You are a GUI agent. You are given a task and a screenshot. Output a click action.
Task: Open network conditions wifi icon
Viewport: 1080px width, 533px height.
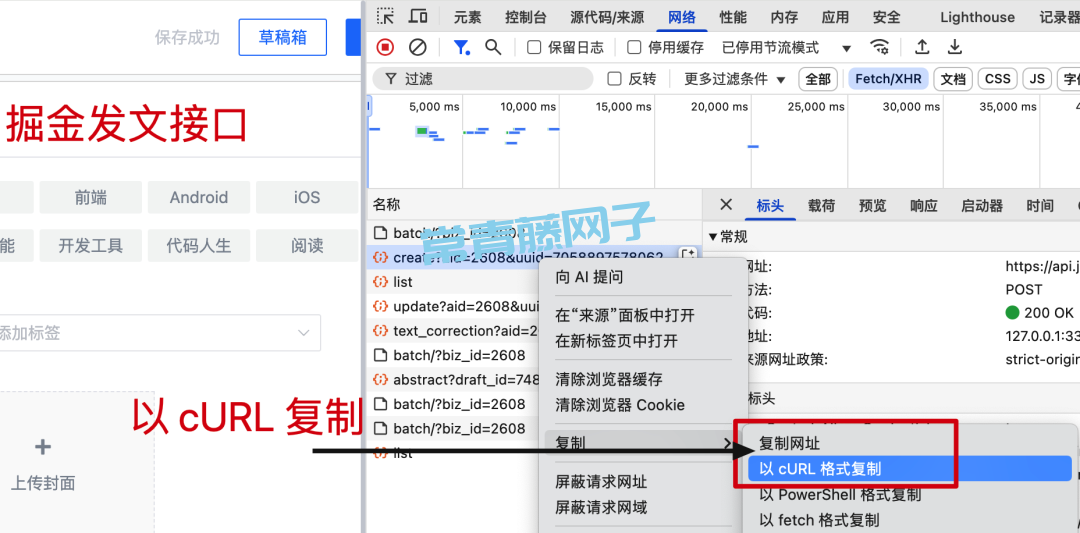tap(880, 47)
